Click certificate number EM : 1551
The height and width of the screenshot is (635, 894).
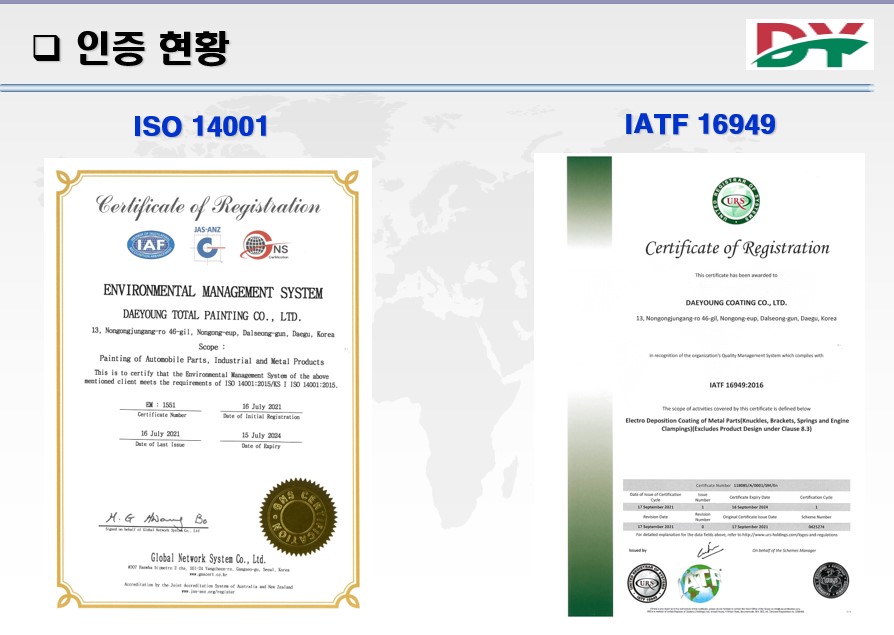160,405
